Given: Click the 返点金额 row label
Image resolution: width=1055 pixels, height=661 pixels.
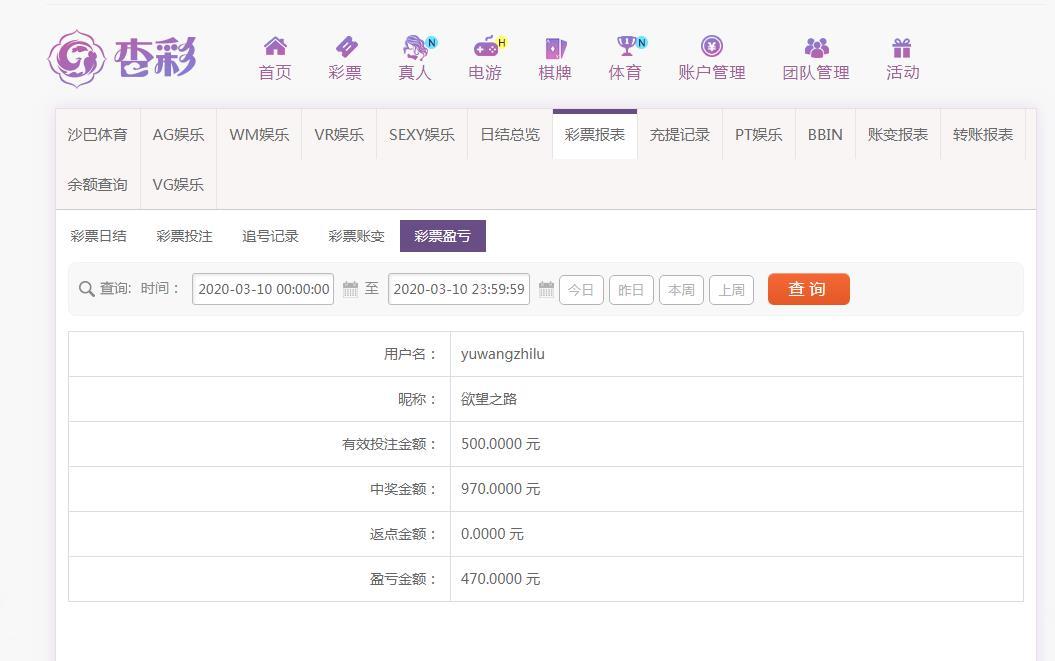Looking at the screenshot, I should (403, 534).
